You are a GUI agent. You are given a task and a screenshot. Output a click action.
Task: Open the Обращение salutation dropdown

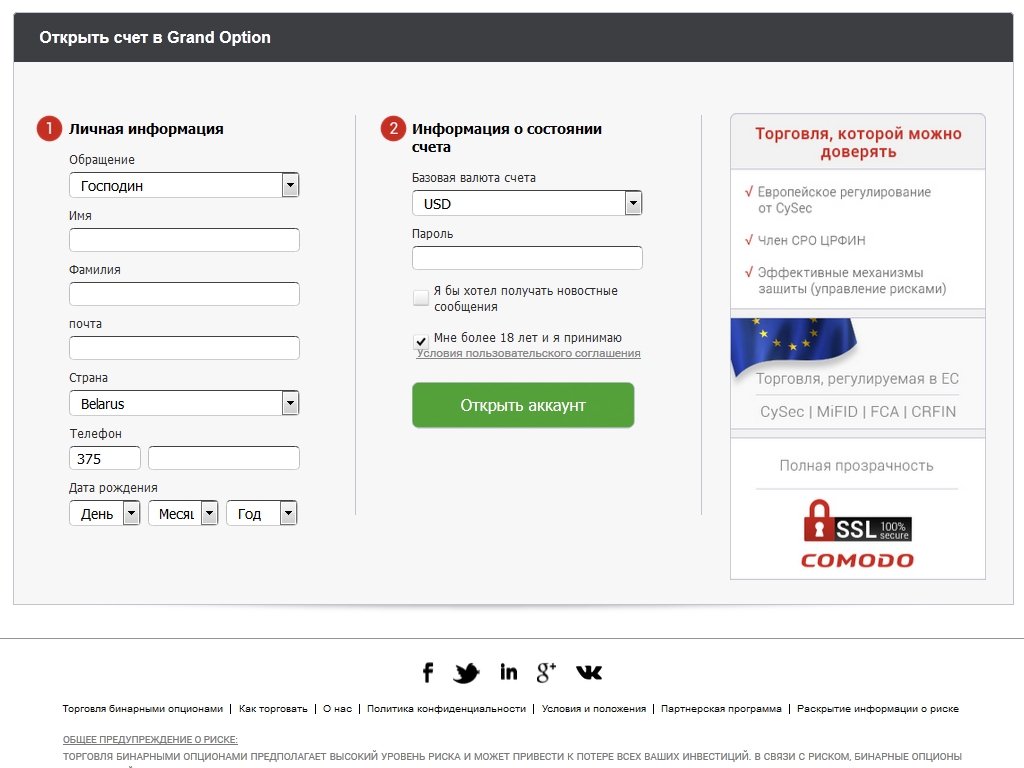[184, 185]
